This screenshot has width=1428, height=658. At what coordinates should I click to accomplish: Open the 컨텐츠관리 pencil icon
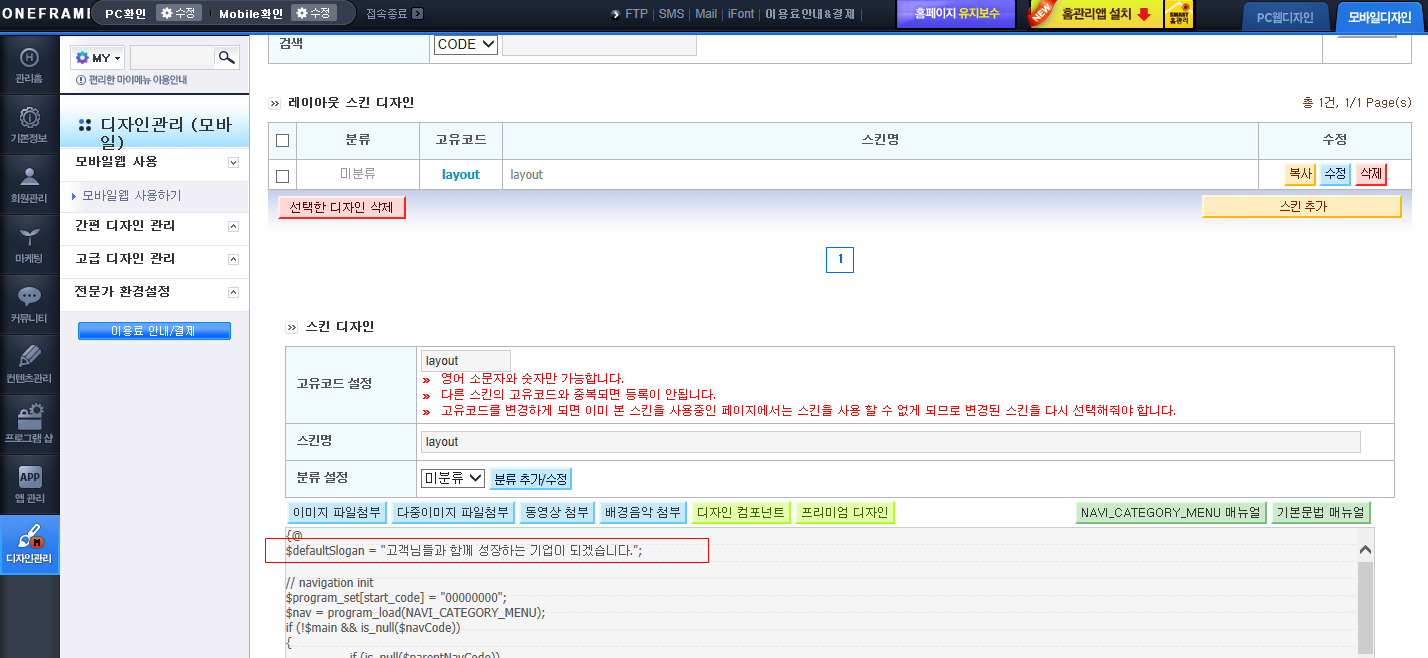pos(29,365)
